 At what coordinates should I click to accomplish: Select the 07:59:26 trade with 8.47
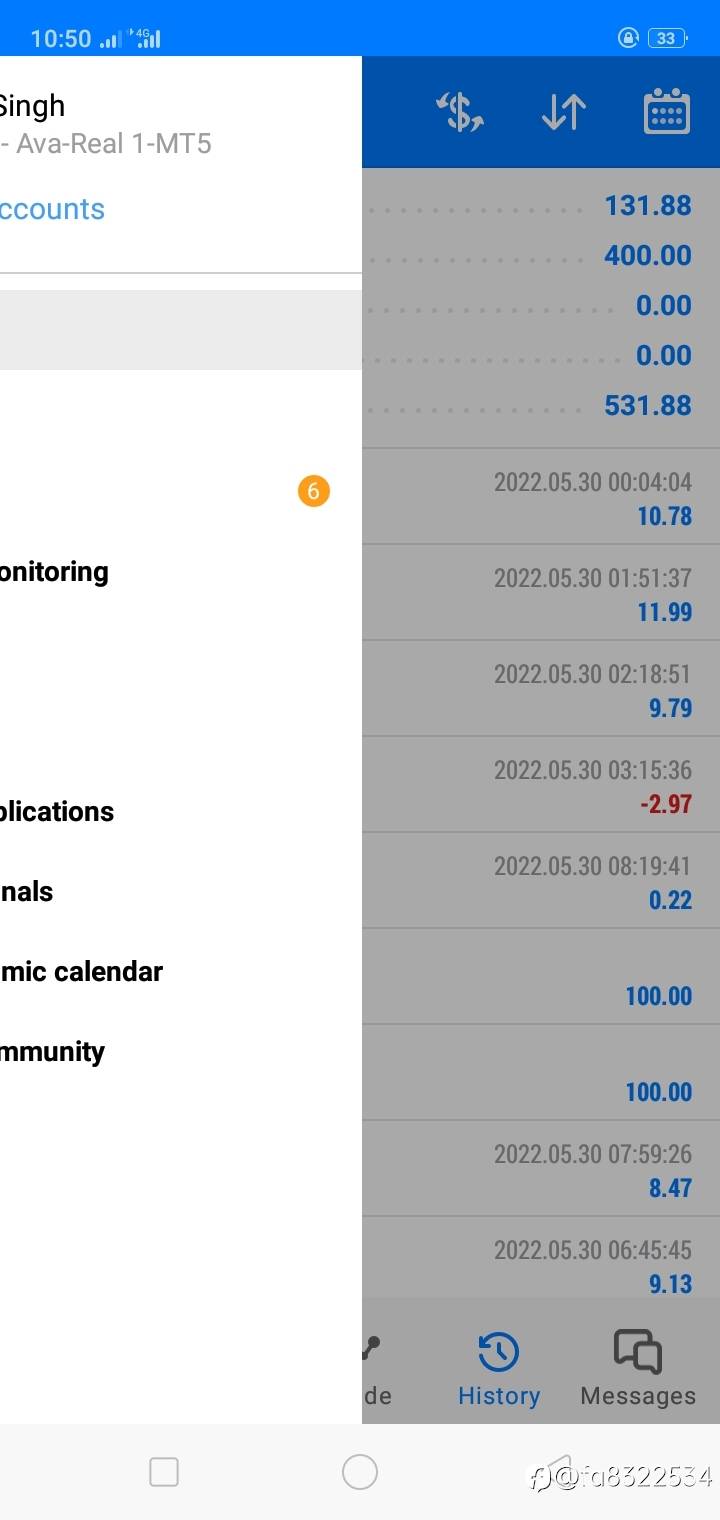[541, 1169]
